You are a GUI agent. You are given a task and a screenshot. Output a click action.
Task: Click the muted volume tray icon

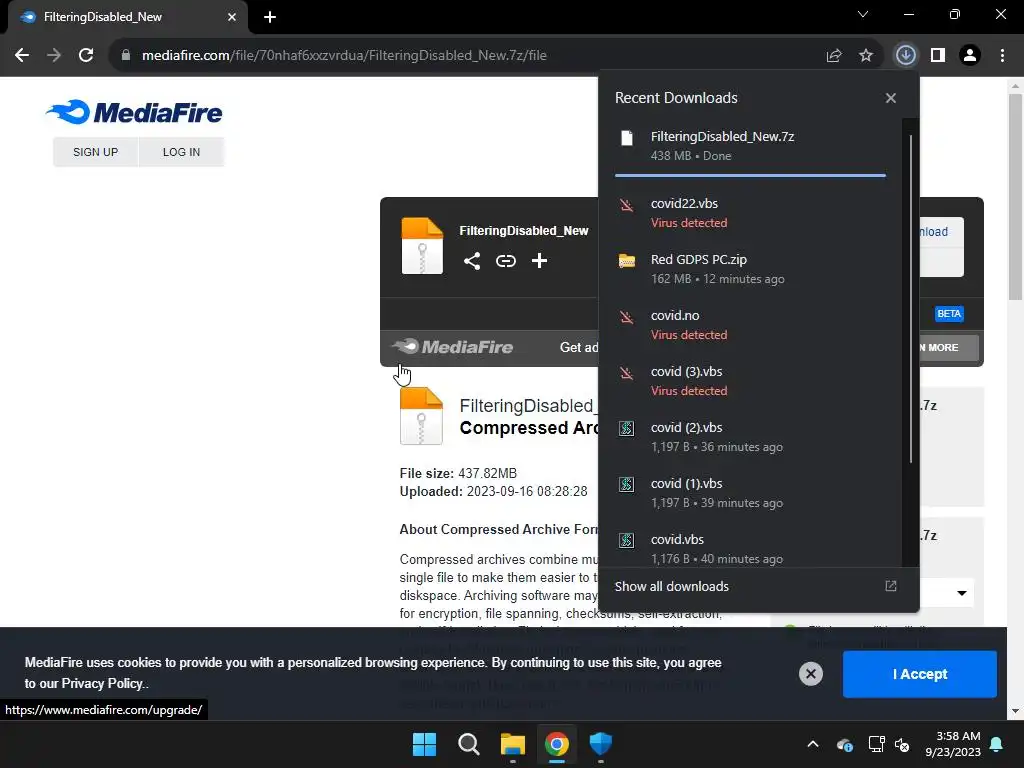902,744
